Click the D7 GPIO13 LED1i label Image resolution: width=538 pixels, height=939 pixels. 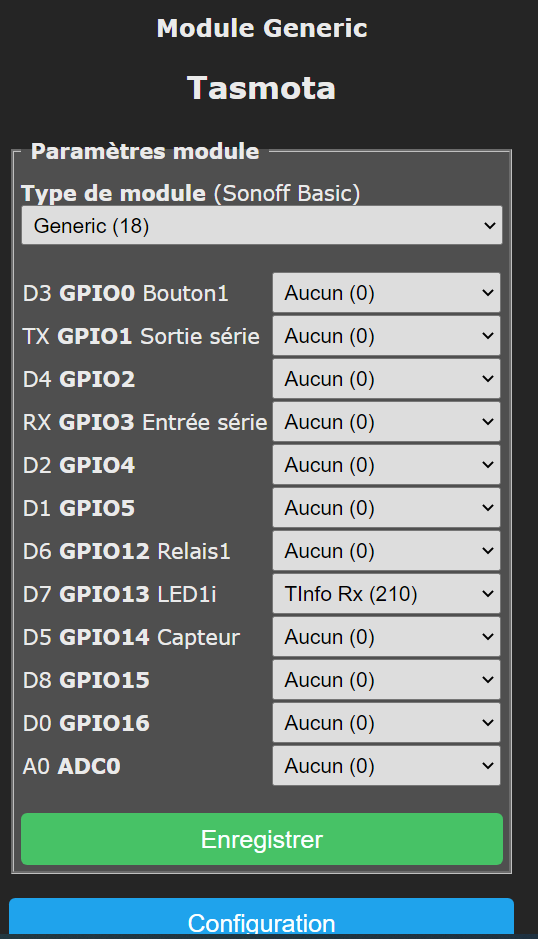point(119,594)
